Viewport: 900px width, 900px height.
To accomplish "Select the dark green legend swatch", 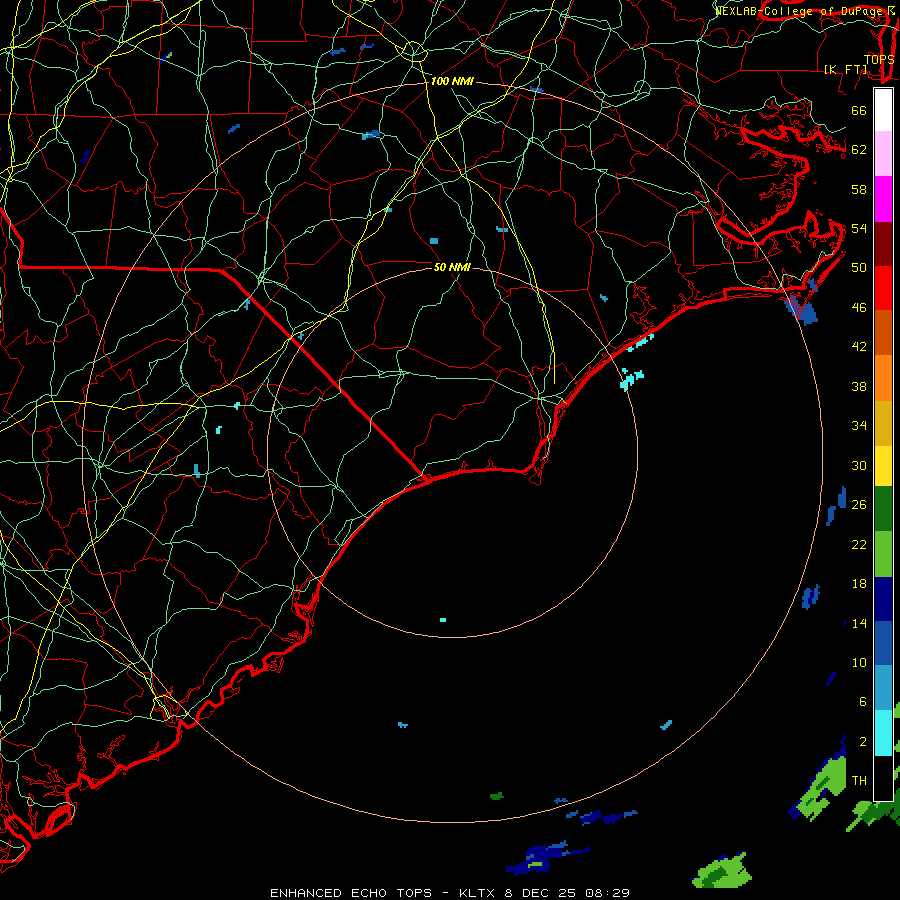I will [x=883, y=508].
